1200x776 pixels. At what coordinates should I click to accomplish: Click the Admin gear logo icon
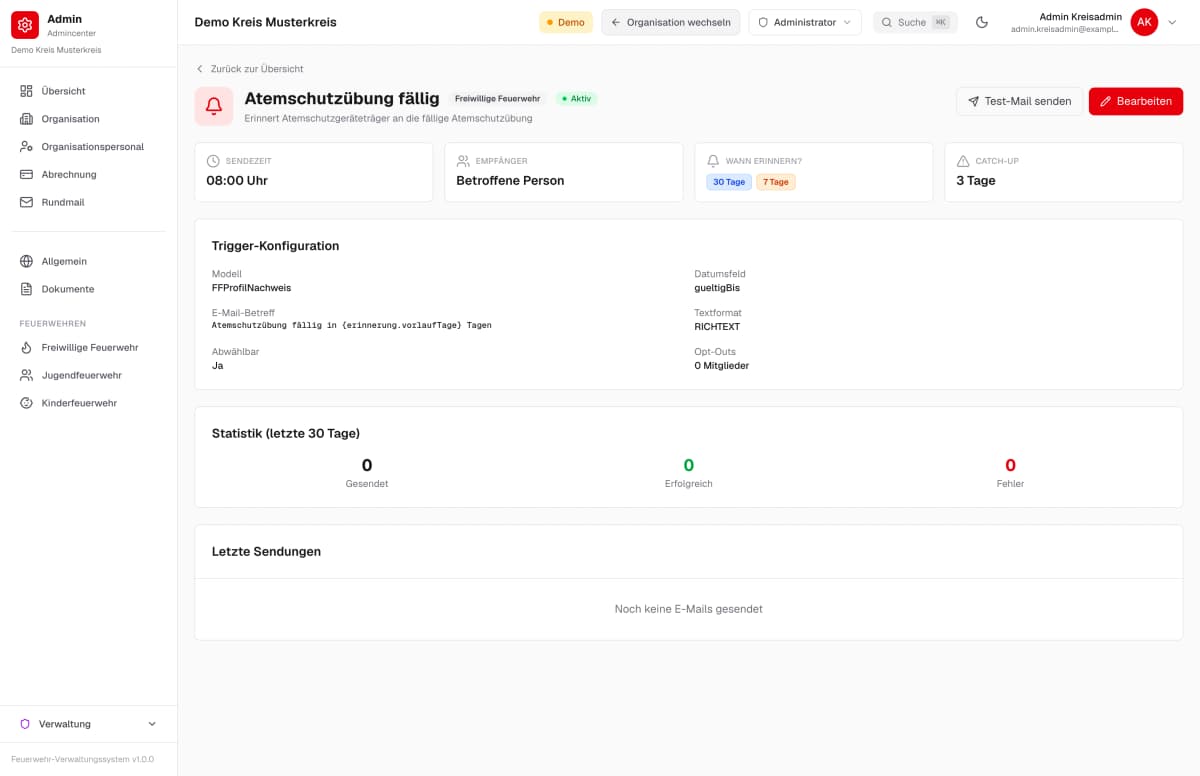point(25,25)
